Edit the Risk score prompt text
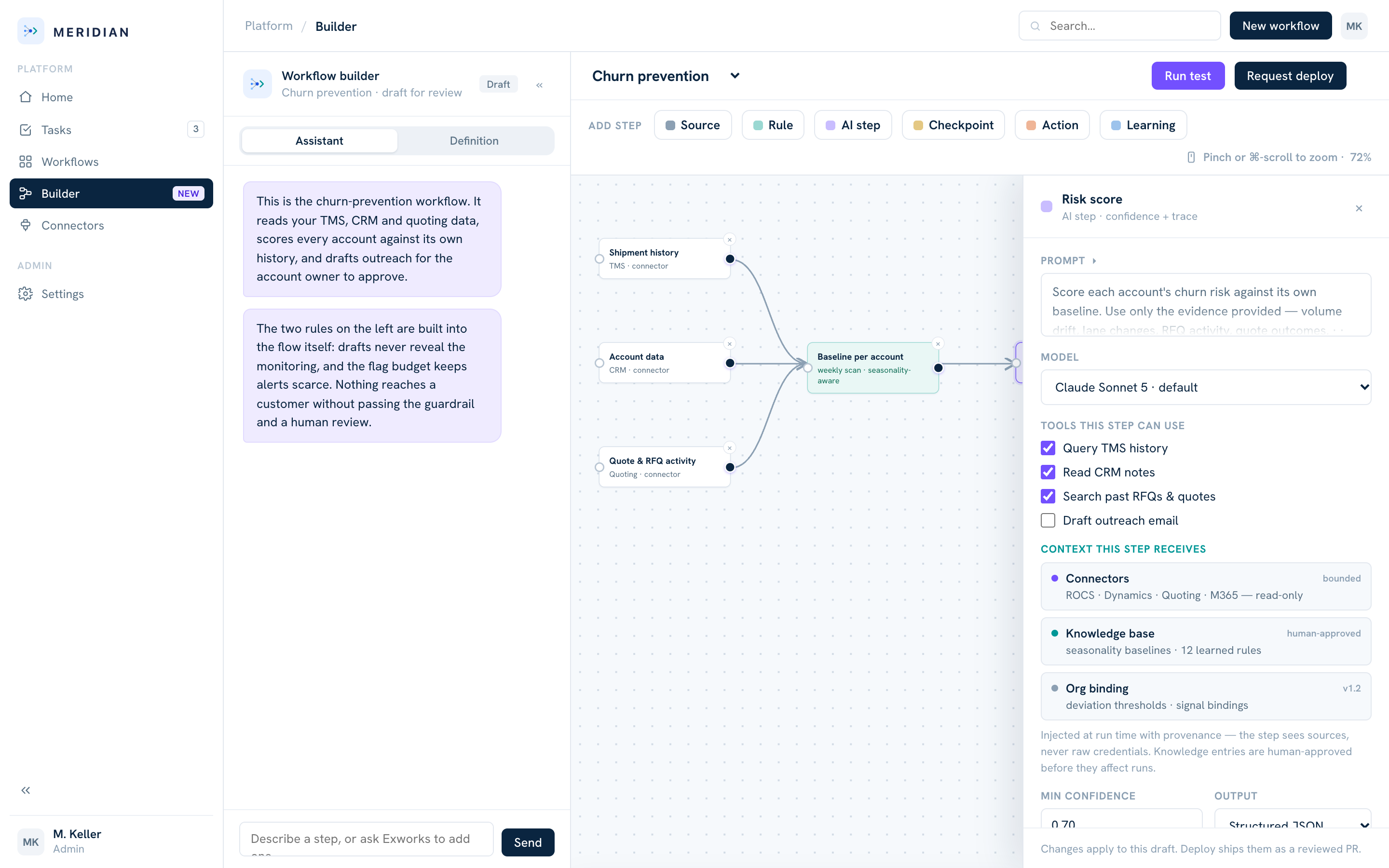This screenshot has height=868, width=1389. coord(1205,305)
